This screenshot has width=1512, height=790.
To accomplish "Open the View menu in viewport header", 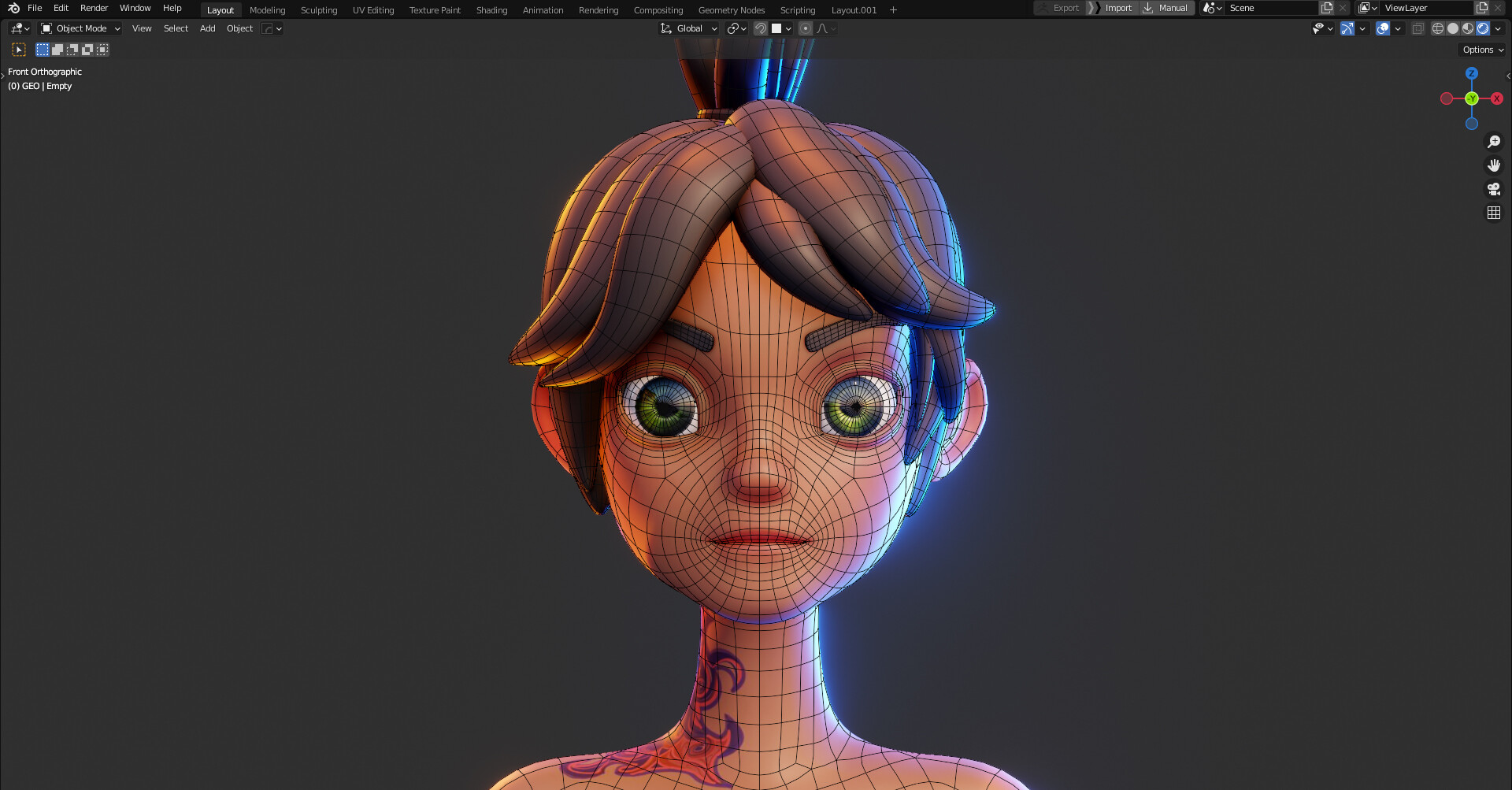I will point(142,28).
